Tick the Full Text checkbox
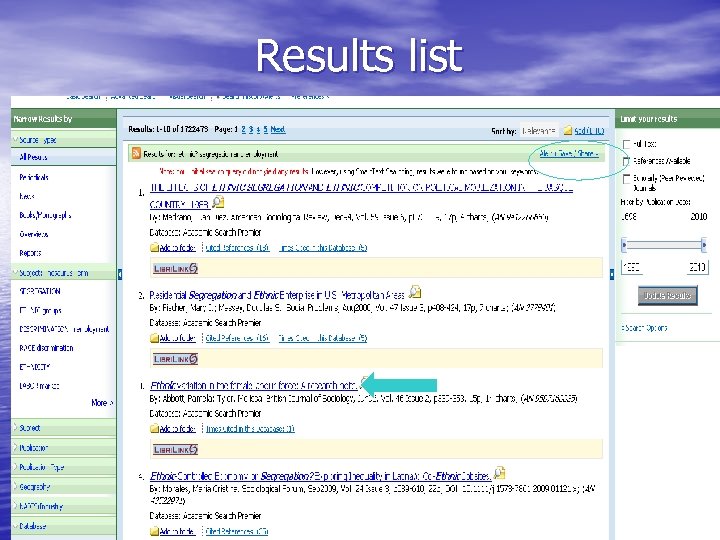 (x=626, y=144)
